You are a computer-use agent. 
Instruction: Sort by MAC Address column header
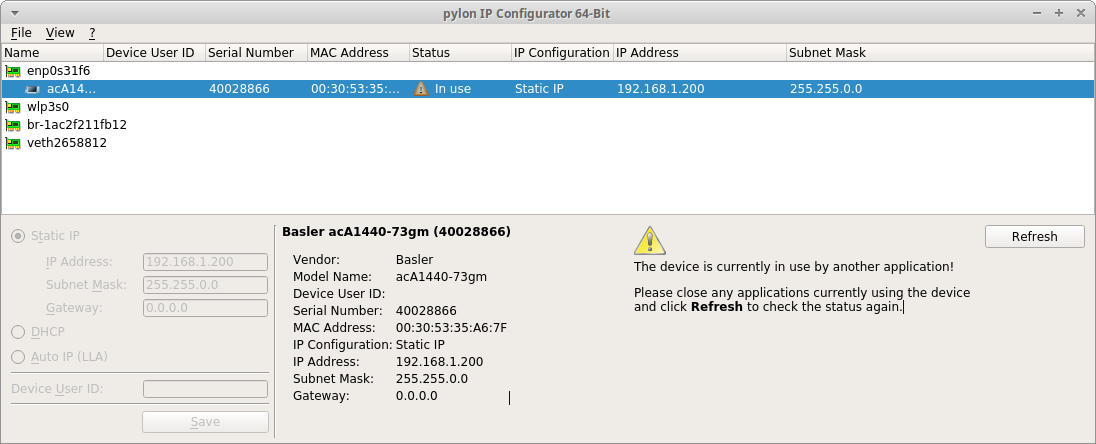(x=359, y=52)
